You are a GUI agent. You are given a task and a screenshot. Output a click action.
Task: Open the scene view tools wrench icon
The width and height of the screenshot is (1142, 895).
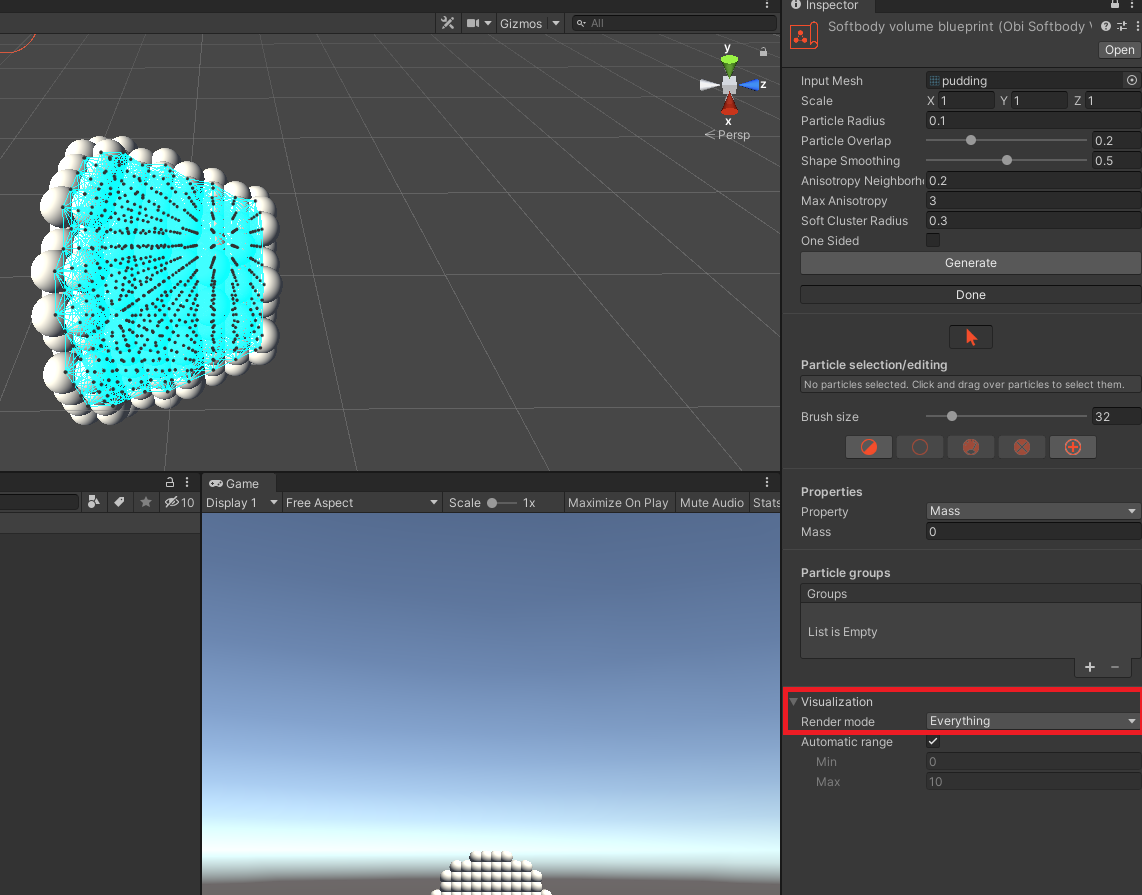(x=447, y=22)
